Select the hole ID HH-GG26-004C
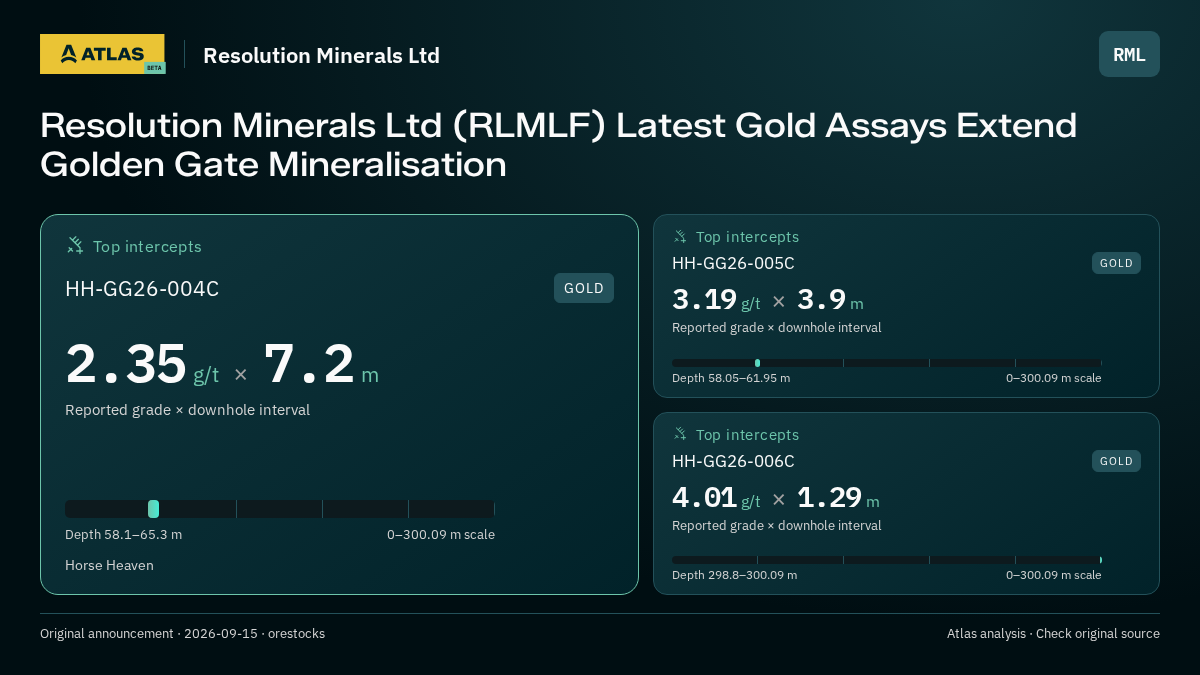The width and height of the screenshot is (1200, 675). [x=142, y=289]
